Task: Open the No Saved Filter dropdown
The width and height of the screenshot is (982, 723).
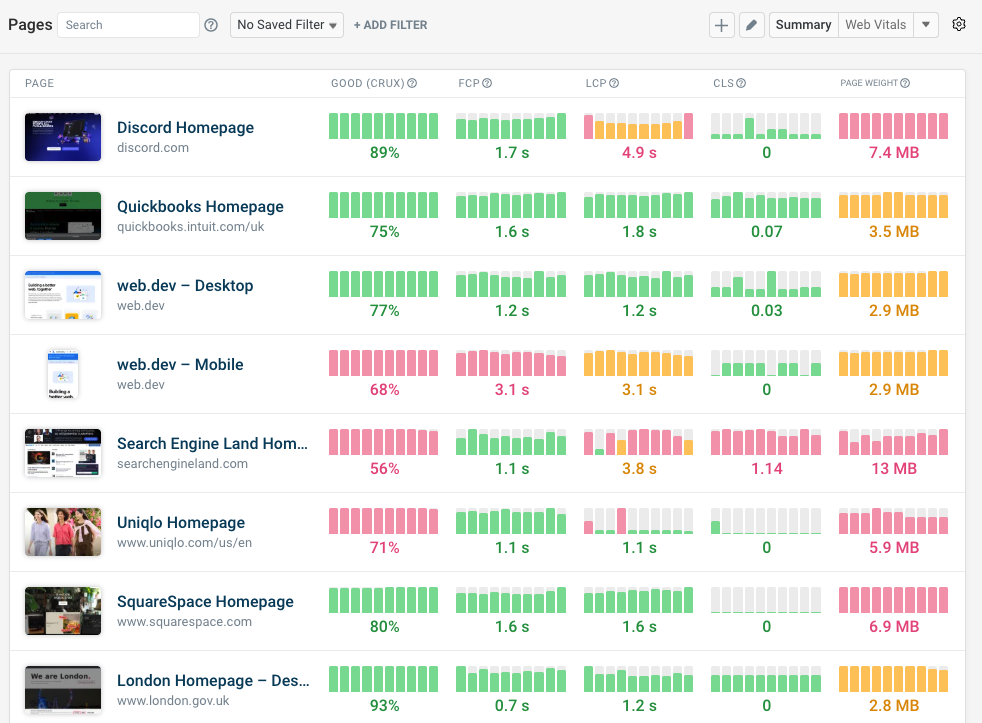Action: tap(286, 24)
